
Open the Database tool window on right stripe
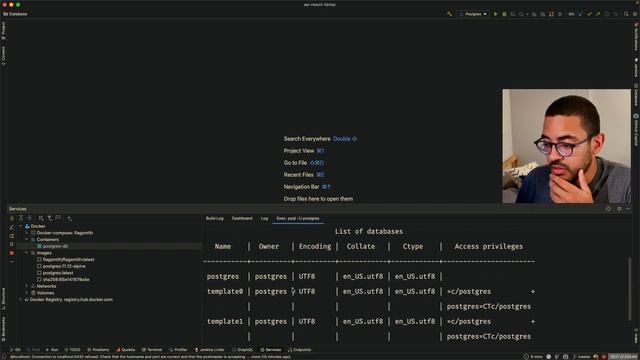click(636, 94)
